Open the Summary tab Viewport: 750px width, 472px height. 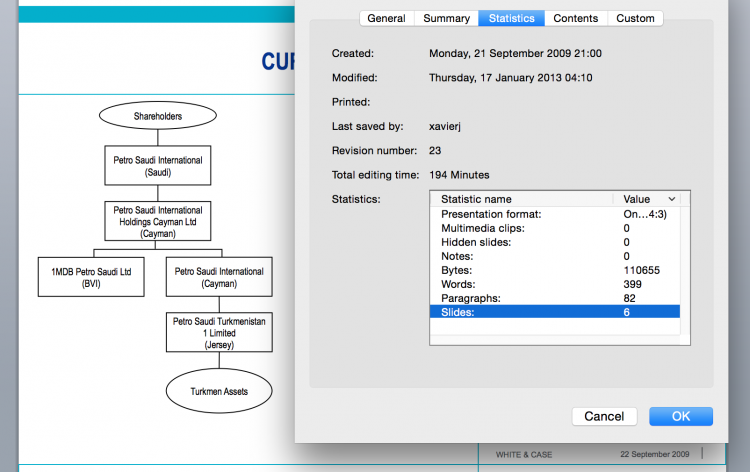pyautogui.click(x=446, y=18)
